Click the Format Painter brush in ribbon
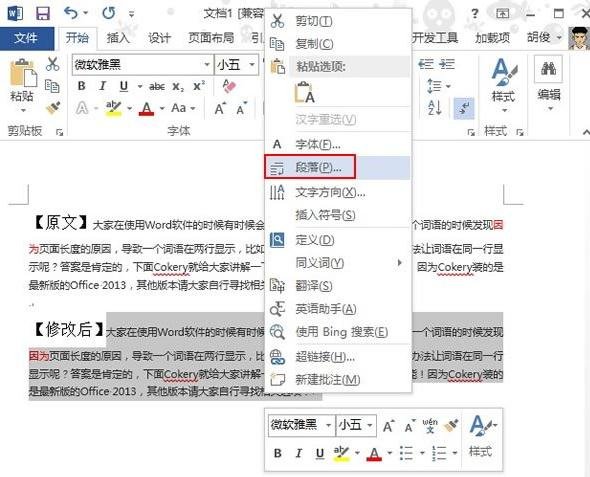This screenshot has width=590, height=477. pyautogui.click(x=53, y=108)
